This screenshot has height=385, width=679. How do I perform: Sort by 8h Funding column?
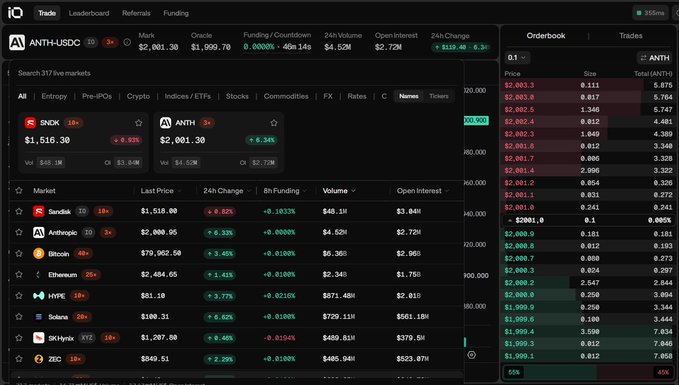285,191
